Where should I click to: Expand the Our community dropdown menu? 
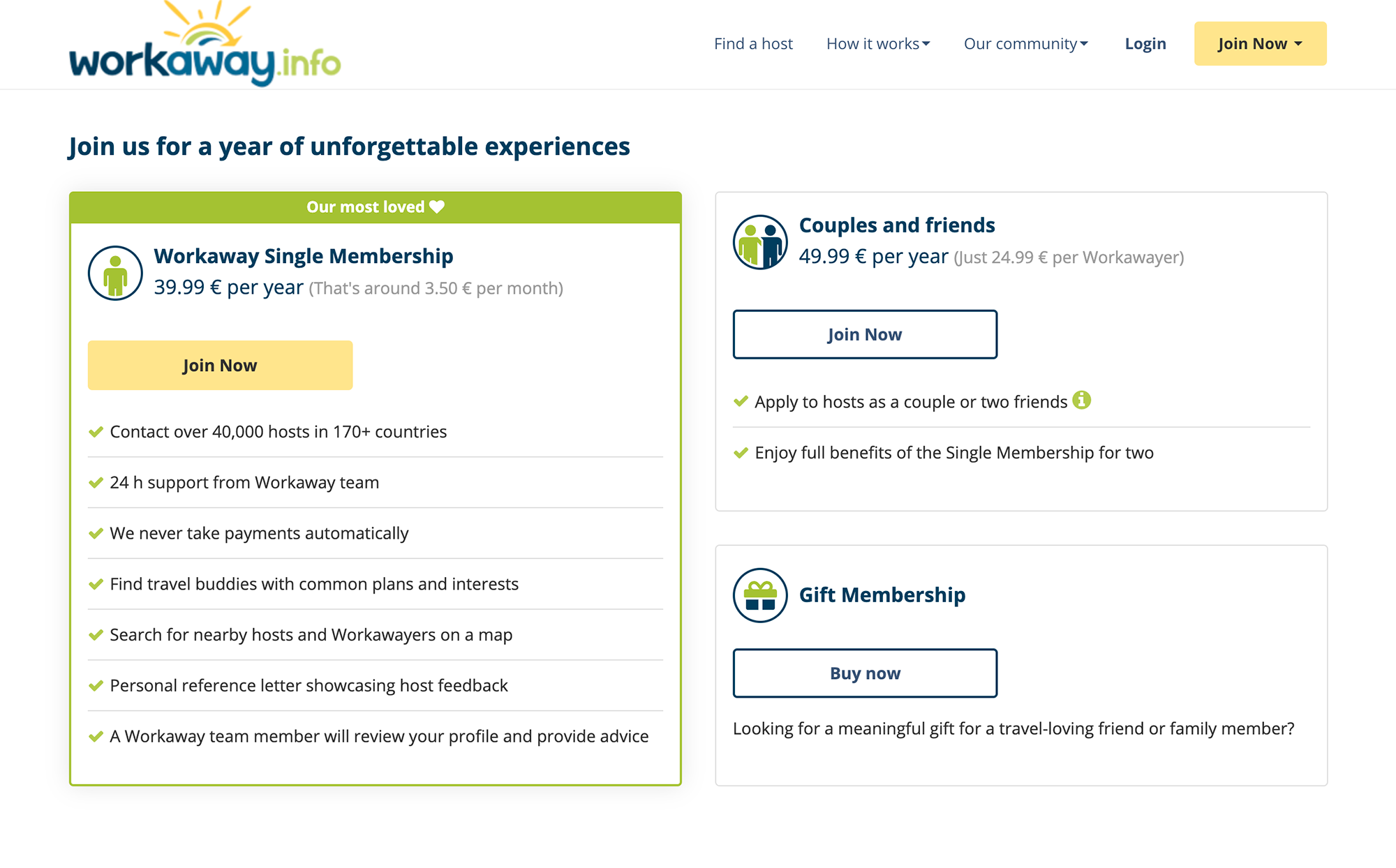point(1025,44)
